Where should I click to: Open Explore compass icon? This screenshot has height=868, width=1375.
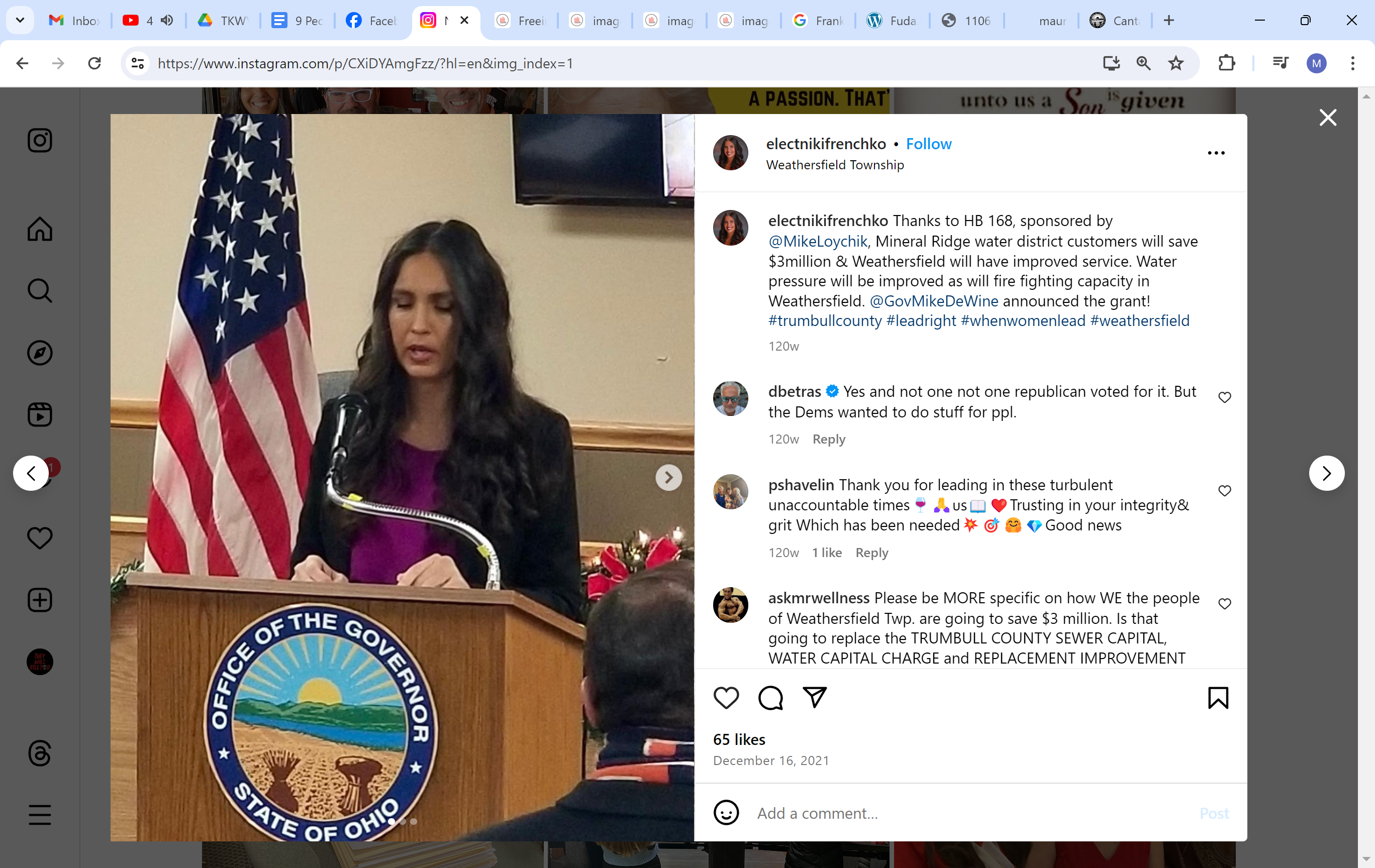(x=39, y=353)
